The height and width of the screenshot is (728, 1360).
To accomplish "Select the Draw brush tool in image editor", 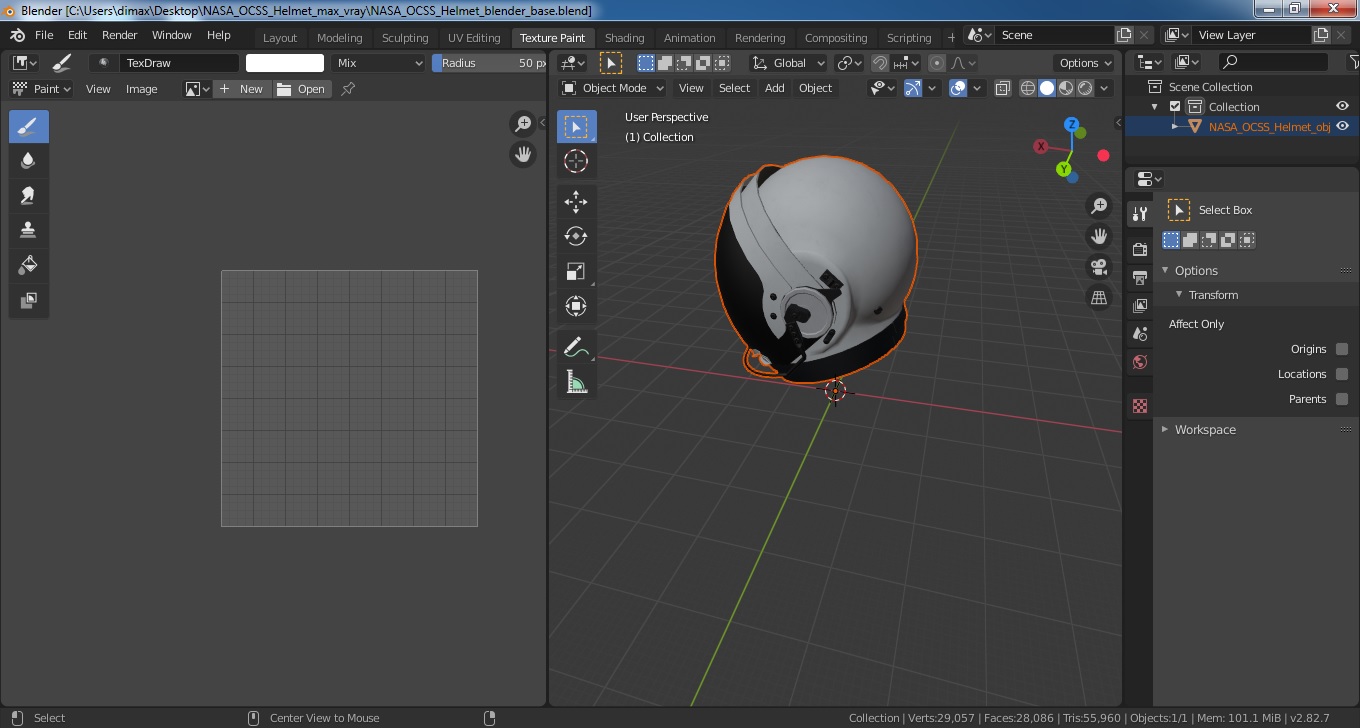I will coord(29,126).
